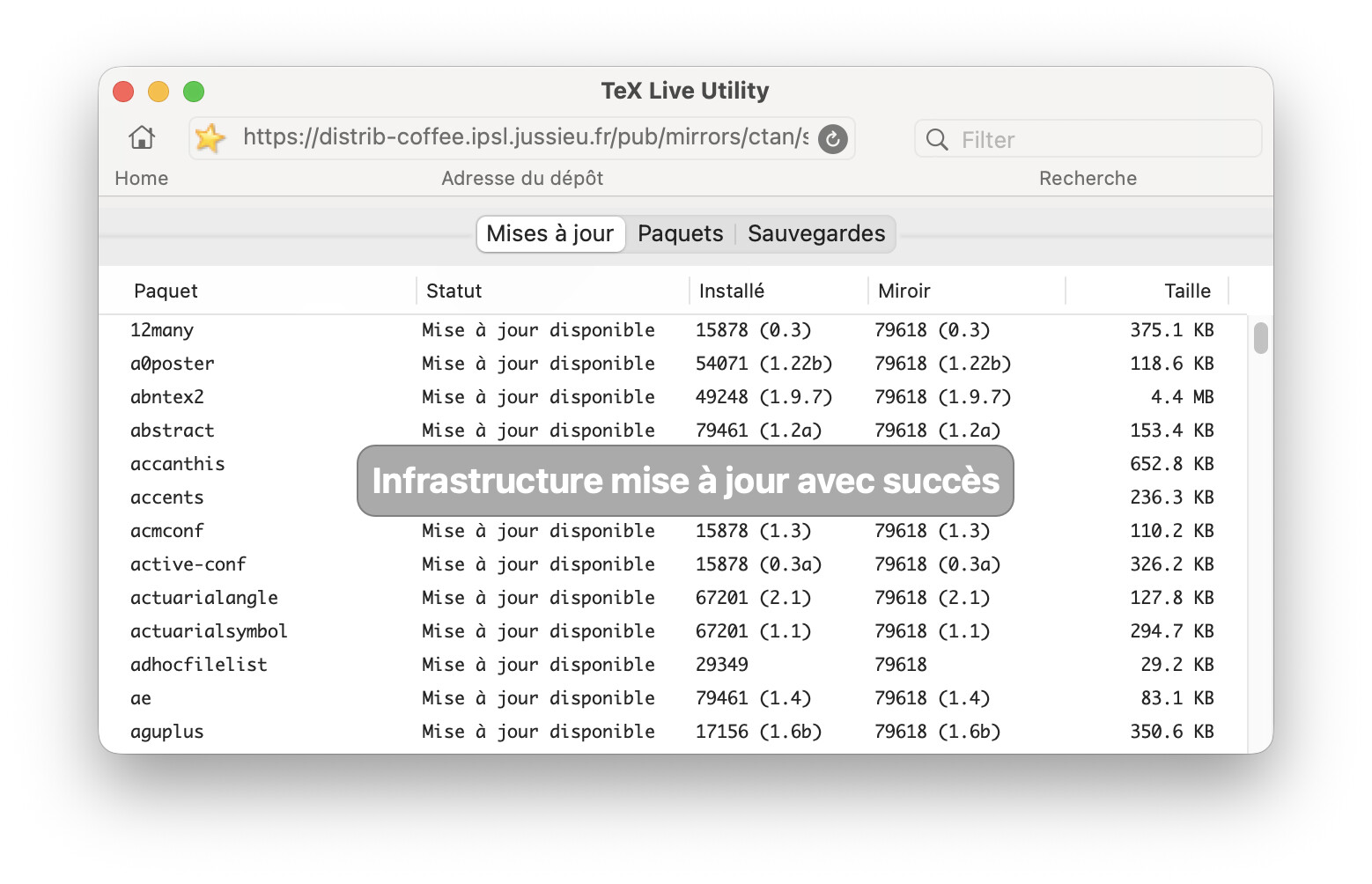
Task: Click mirror version 79618 (1.2a)
Action: click(937, 431)
